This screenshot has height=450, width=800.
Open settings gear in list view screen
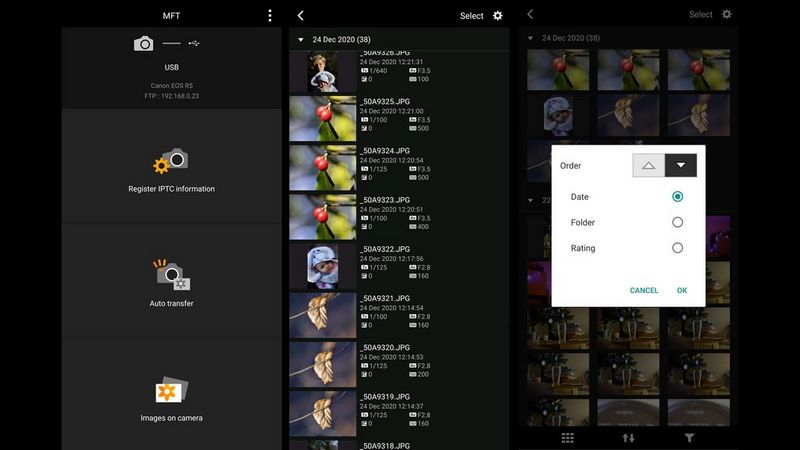coord(497,16)
